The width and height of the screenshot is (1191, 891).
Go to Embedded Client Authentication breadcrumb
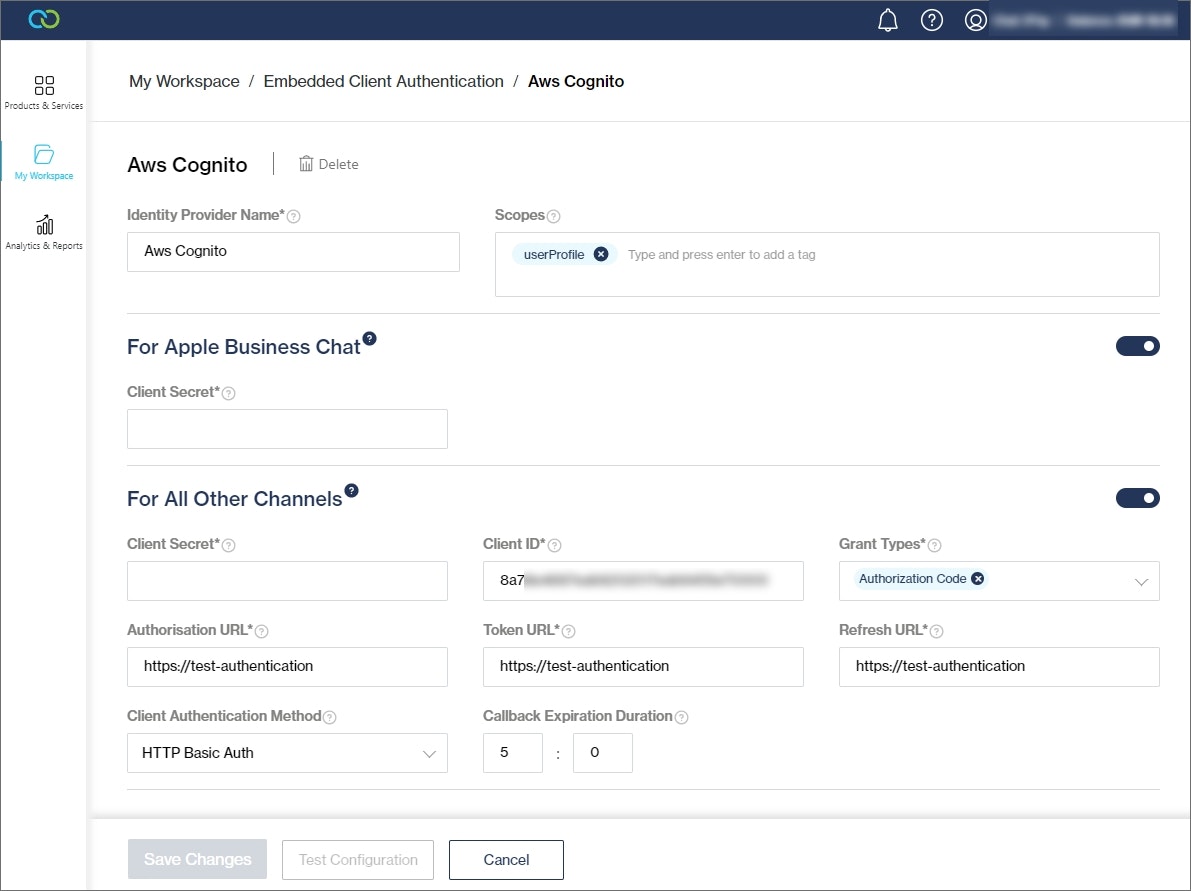click(384, 81)
